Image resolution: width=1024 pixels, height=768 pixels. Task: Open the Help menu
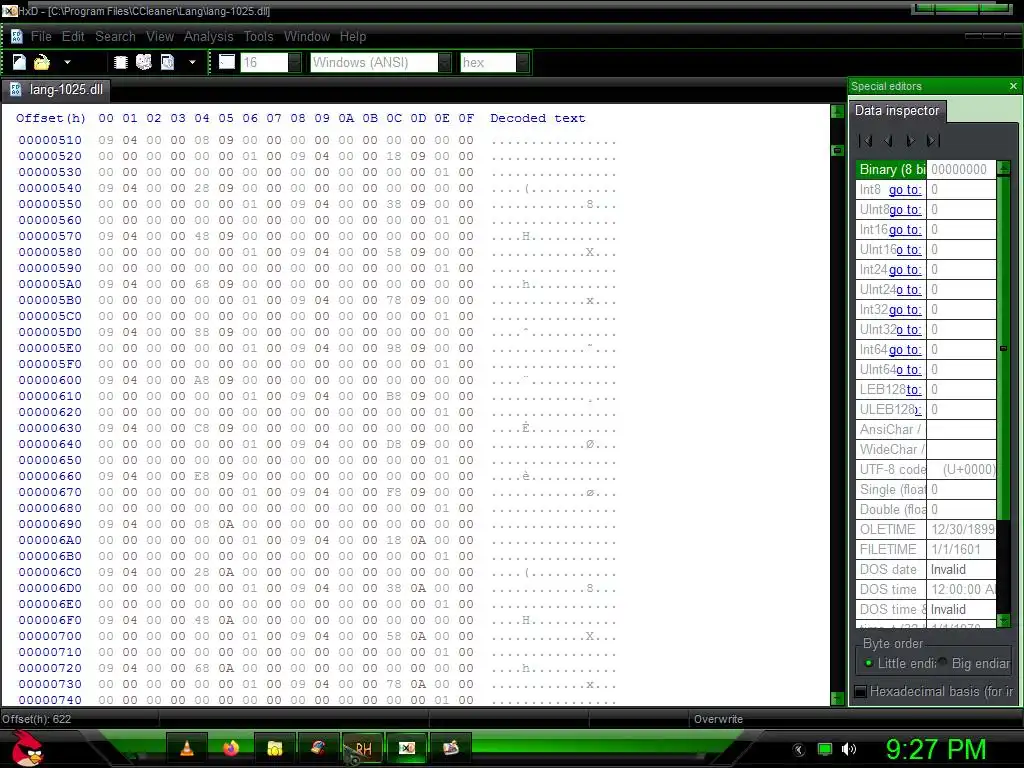coord(353,37)
